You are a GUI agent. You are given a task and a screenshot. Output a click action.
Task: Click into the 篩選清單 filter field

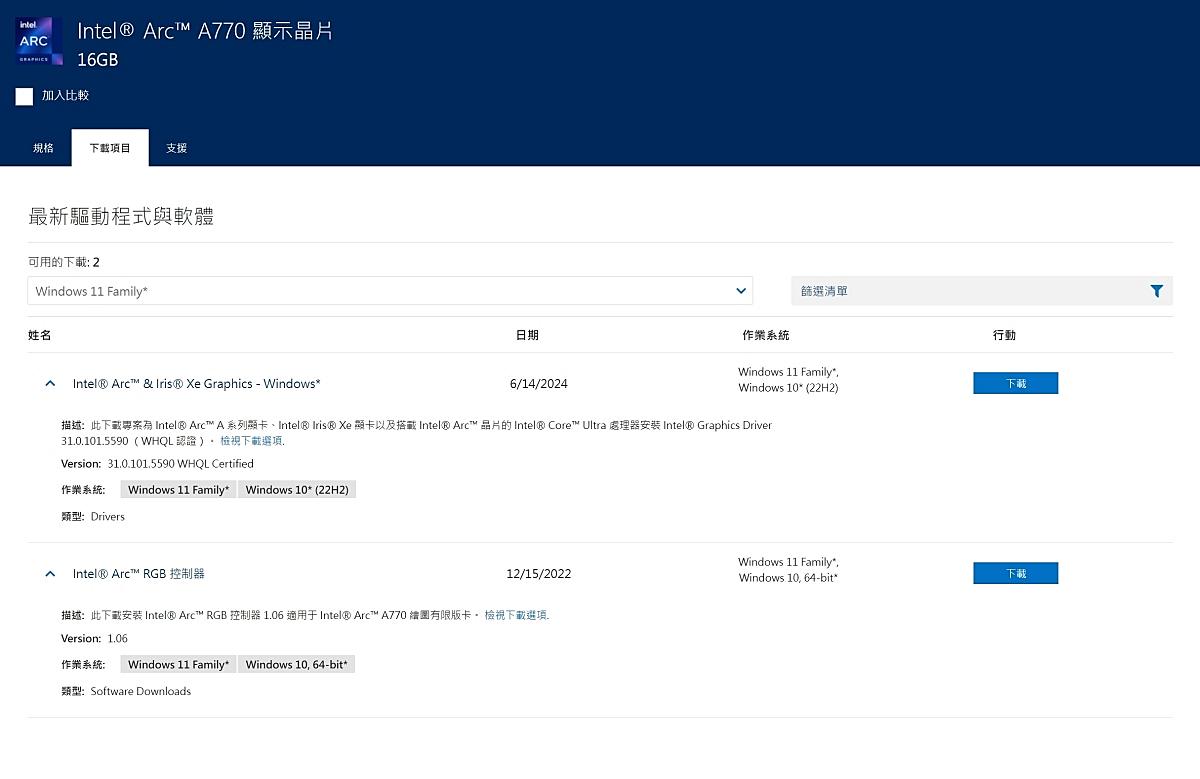point(965,291)
